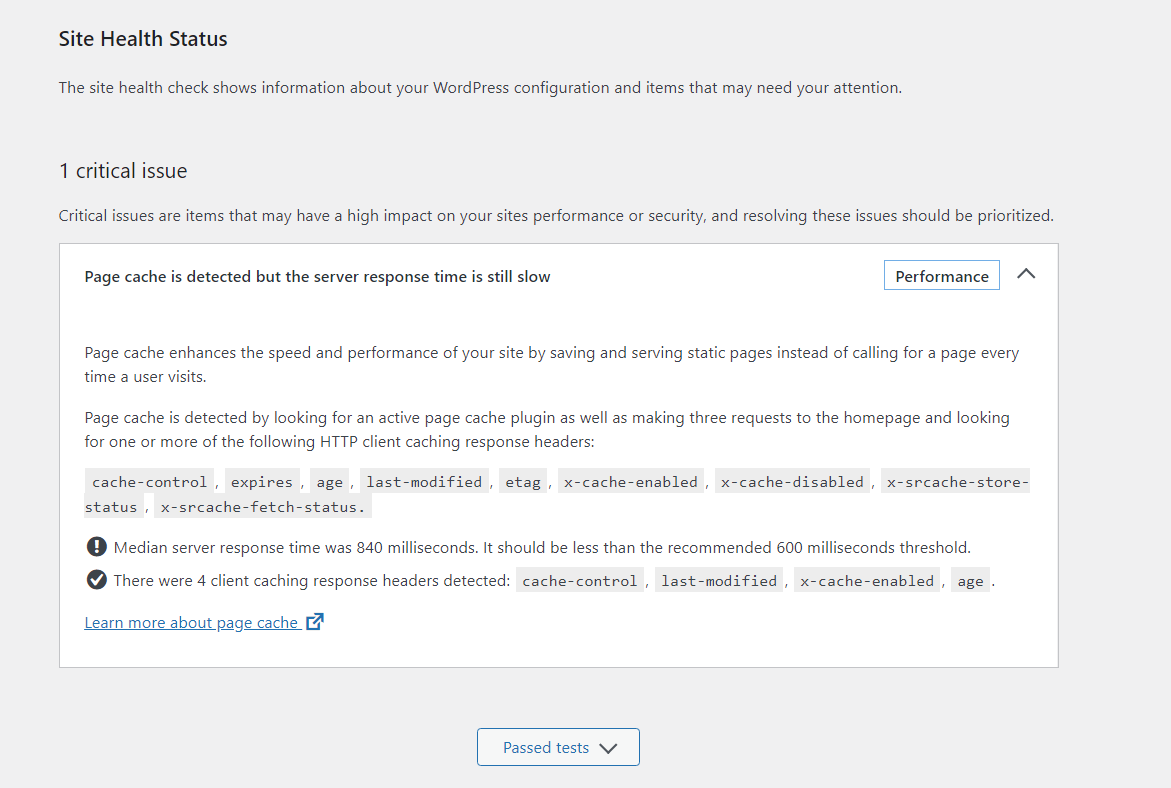This screenshot has height=788, width=1171.
Task: Click the Performance badge label
Action: (x=942, y=276)
